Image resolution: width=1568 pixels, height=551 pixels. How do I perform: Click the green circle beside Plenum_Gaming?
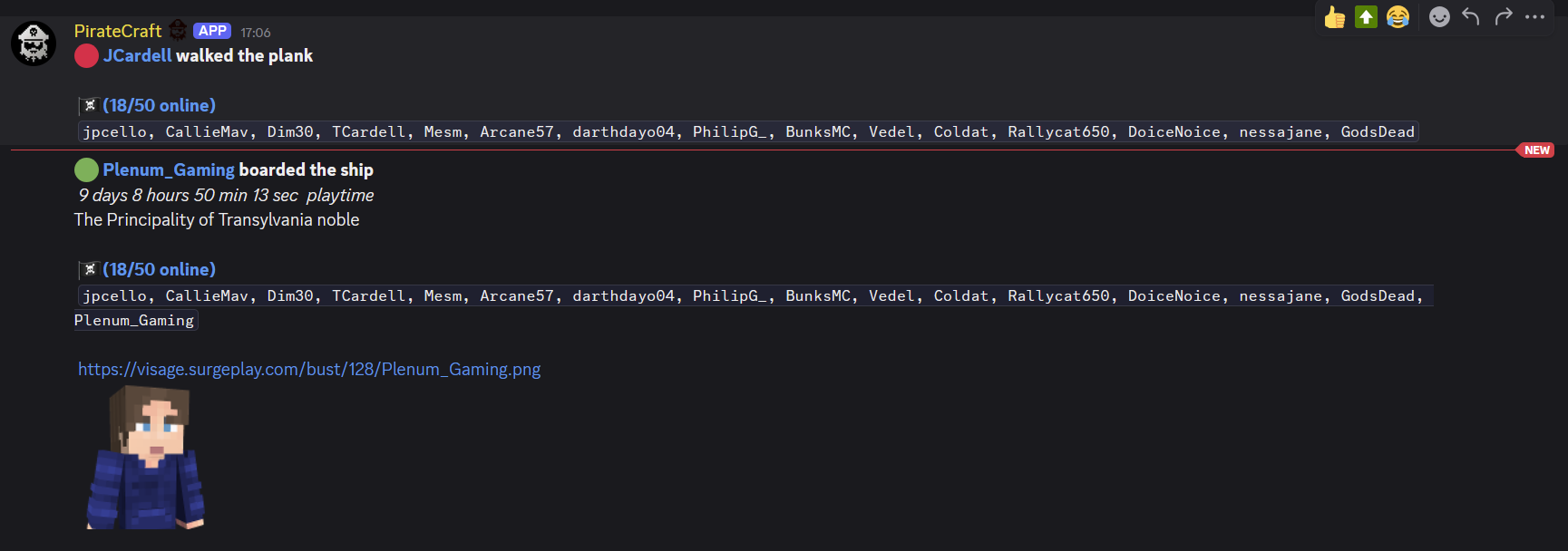point(86,169)
